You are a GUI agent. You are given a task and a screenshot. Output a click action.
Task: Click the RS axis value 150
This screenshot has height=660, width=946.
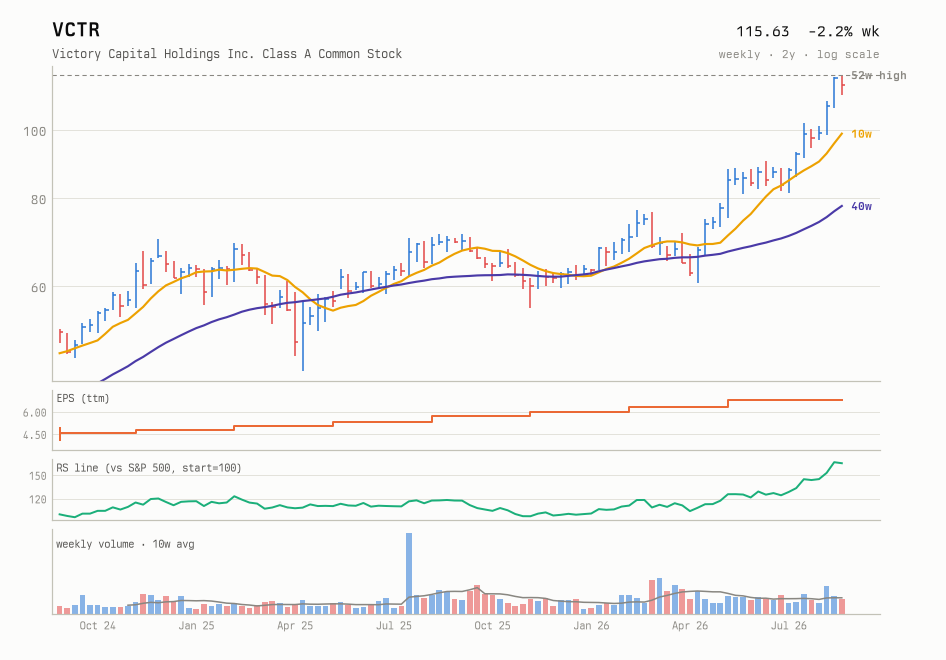click(37, 476)
